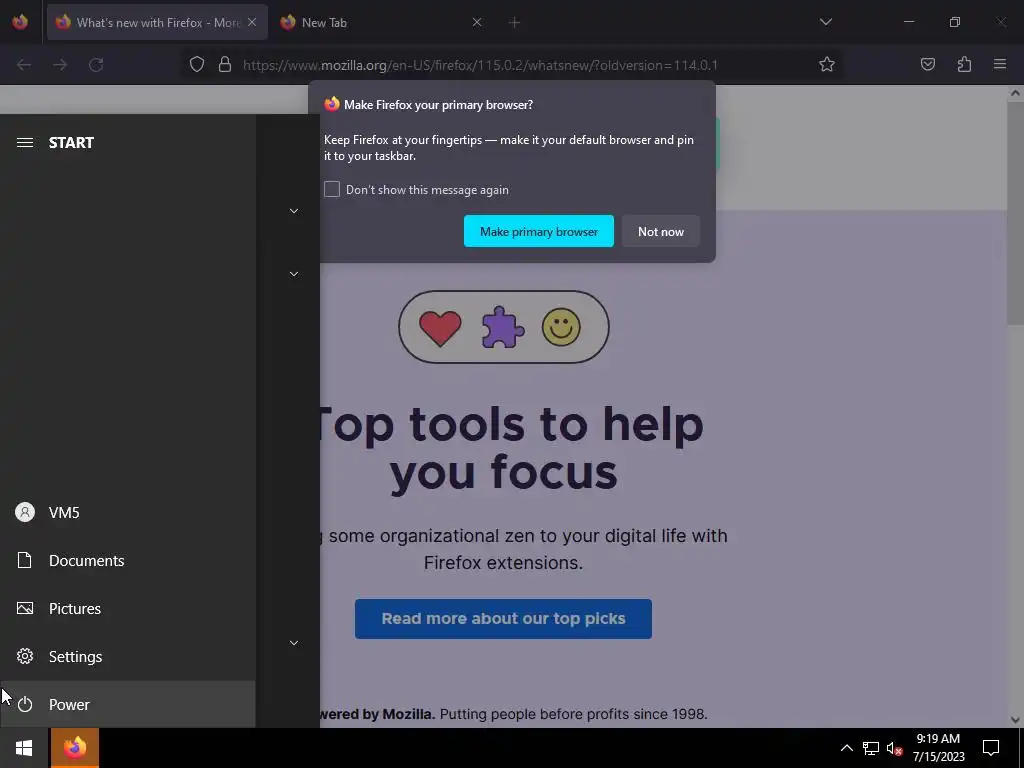Click the site padlock icon
1024x768 pixels.
coord(225,65)
